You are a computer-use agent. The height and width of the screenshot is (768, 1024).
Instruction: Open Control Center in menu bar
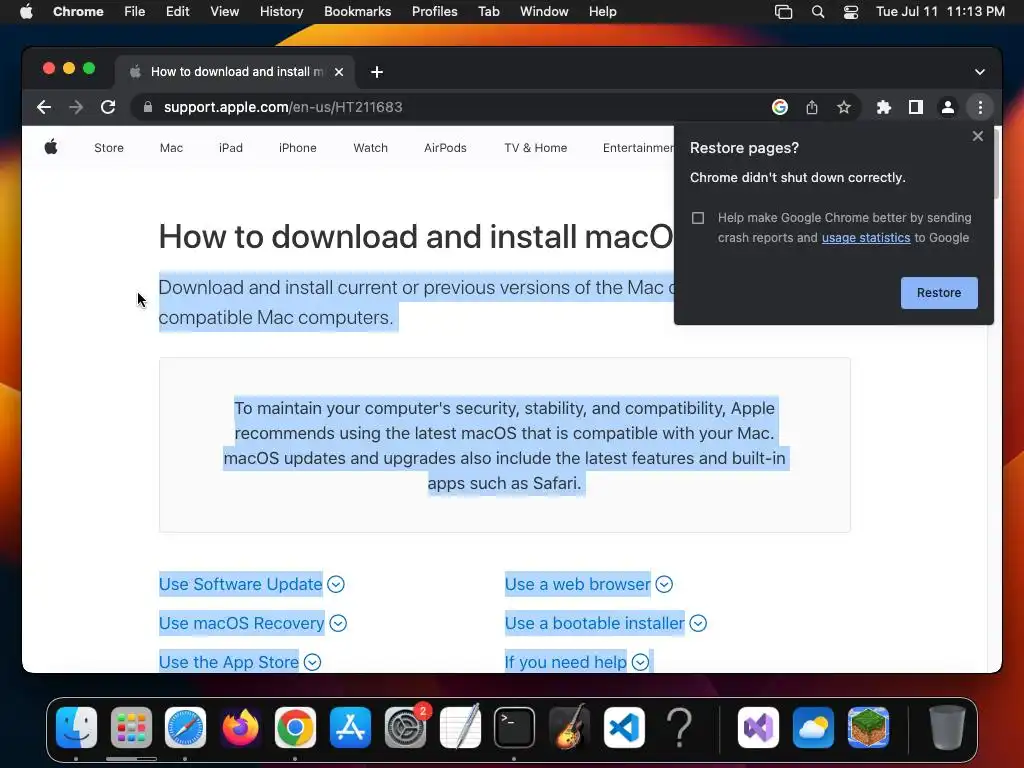click(850, 12)
